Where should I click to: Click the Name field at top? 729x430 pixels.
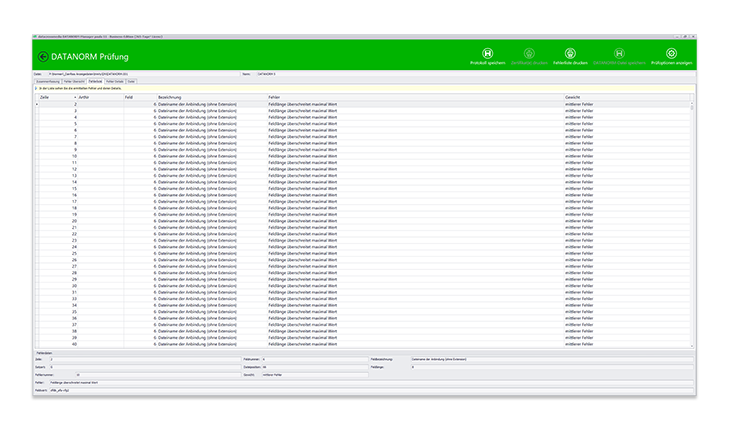(476, 74)
